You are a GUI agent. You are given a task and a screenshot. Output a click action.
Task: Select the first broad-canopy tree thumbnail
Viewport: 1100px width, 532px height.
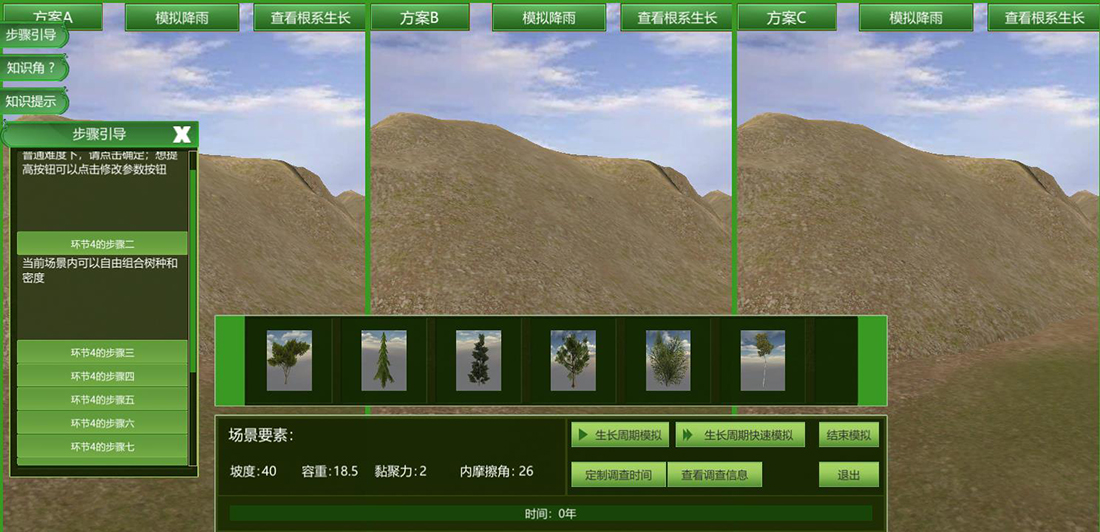pos(289,360)
